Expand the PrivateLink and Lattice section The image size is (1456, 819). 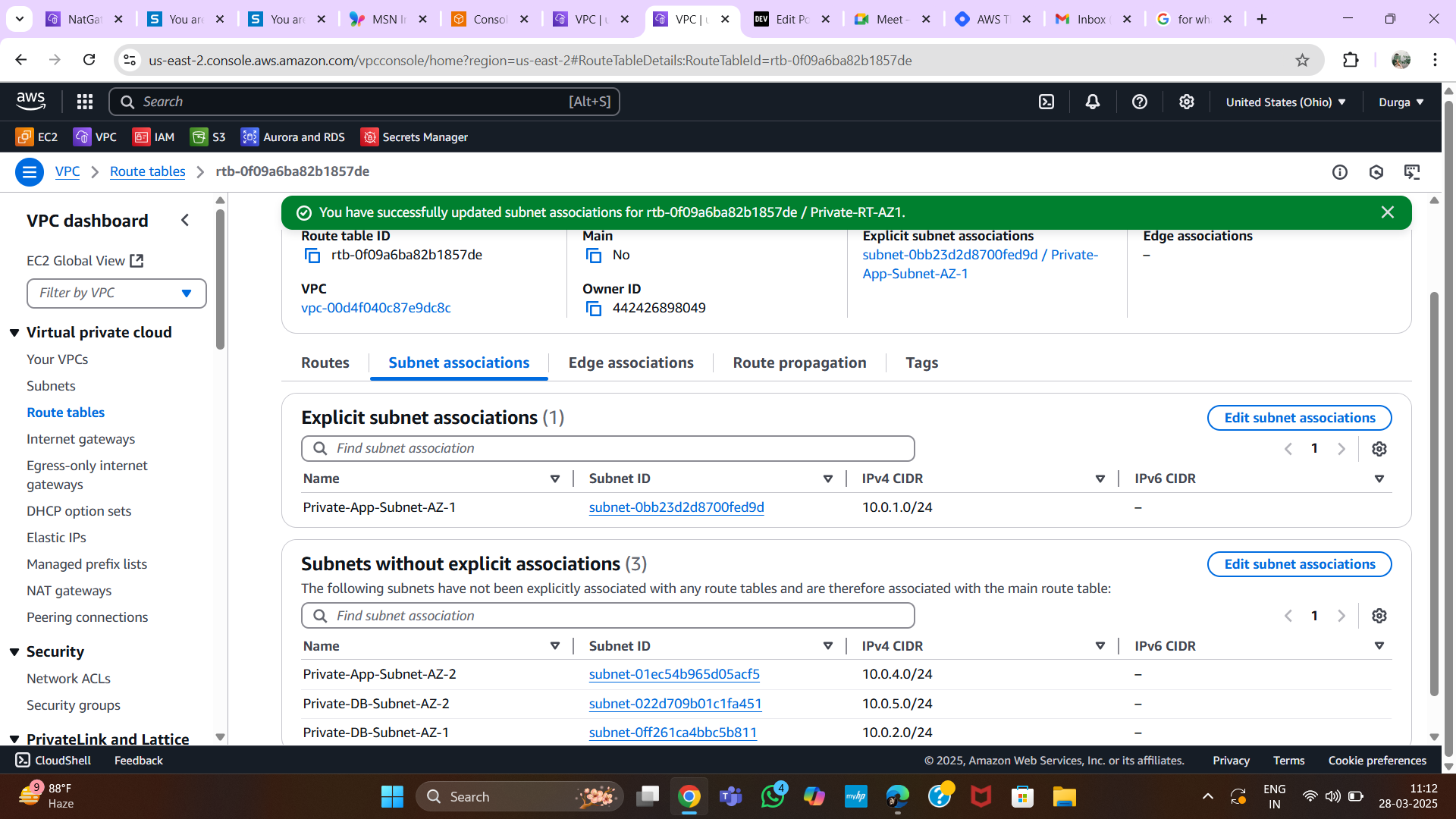coord(14,739)
